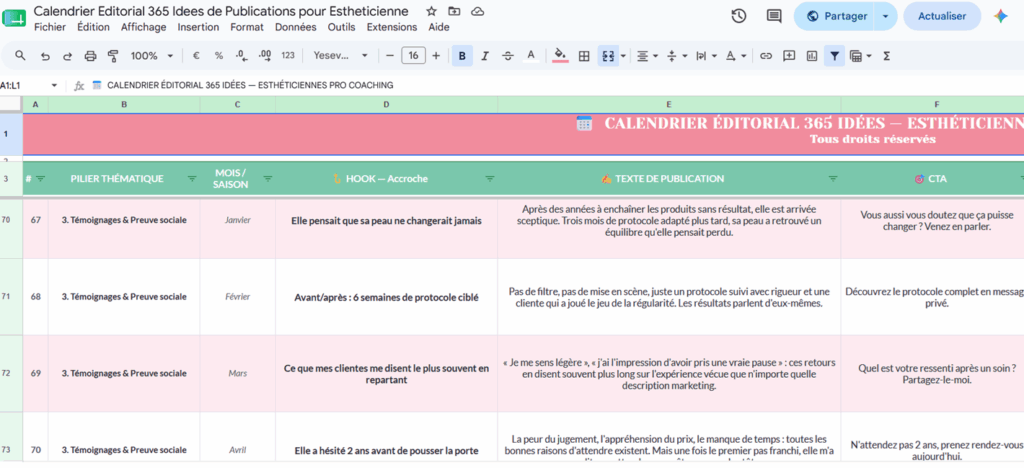Toggle filter on MOIS / SAISON column
The width and height of the screenshot is (1024, 468).
click(x=268, y=179)
